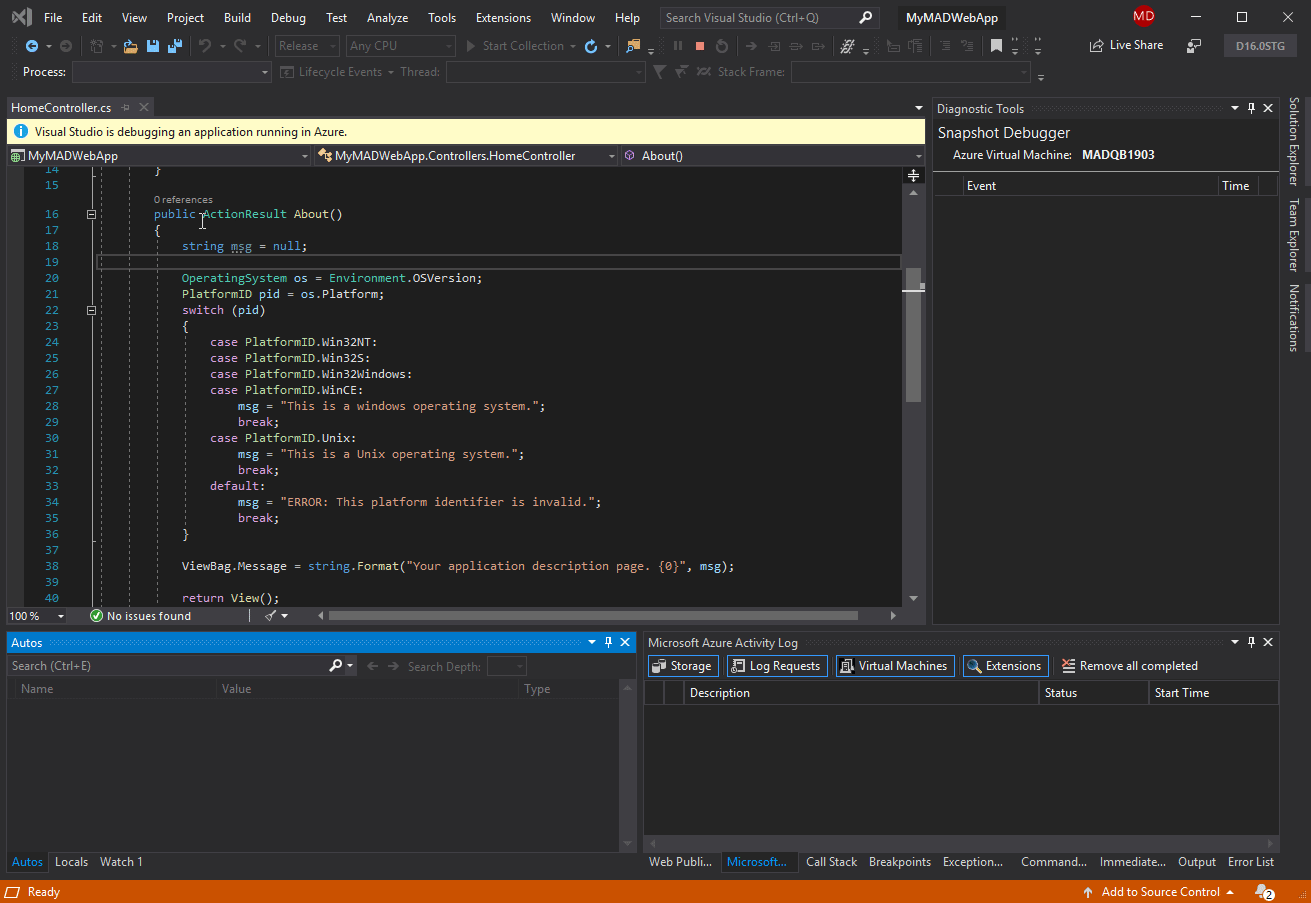1311x903 pixels.
Task: Open the Release configuration dropdown
Action: [306, 45]
